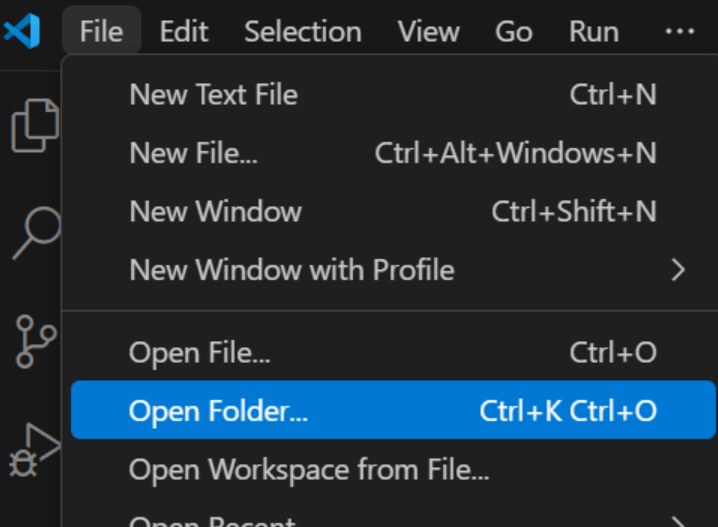Expand the New Window with Profile submenu
This screenshot has width=718, height=527.
pos(393,270)
